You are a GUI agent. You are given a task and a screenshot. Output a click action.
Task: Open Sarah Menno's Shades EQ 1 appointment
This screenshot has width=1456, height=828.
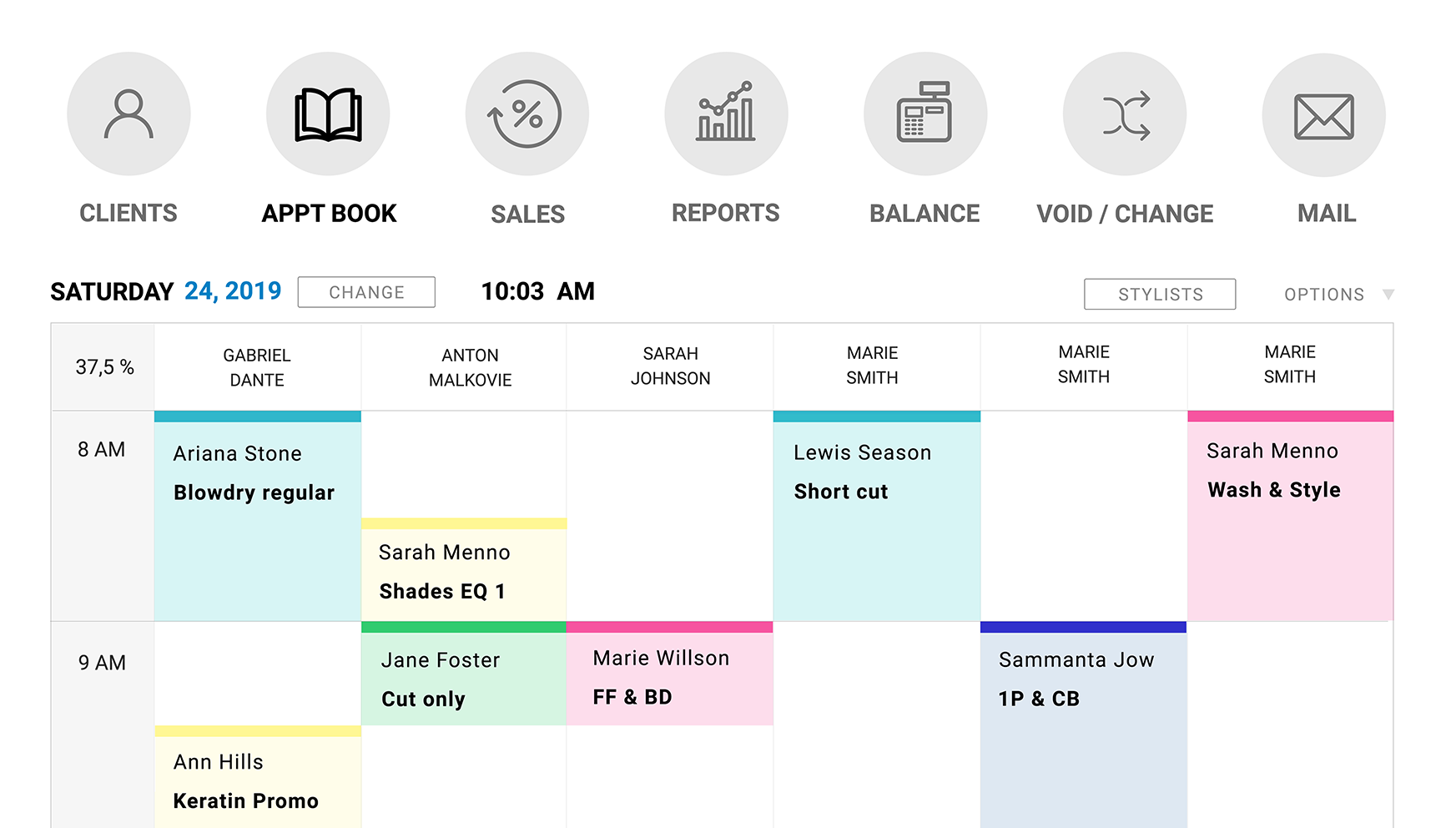pos(464,572)
